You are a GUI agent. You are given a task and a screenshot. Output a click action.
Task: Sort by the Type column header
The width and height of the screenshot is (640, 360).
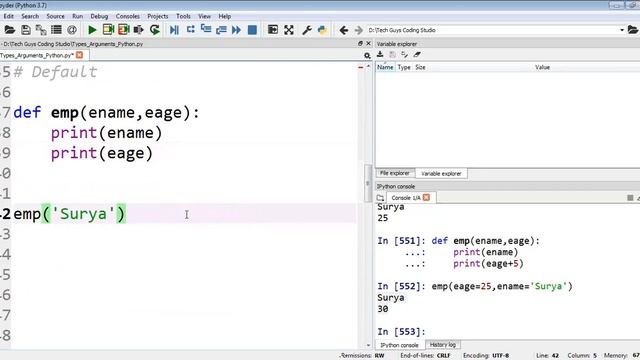tap(404, 67)
